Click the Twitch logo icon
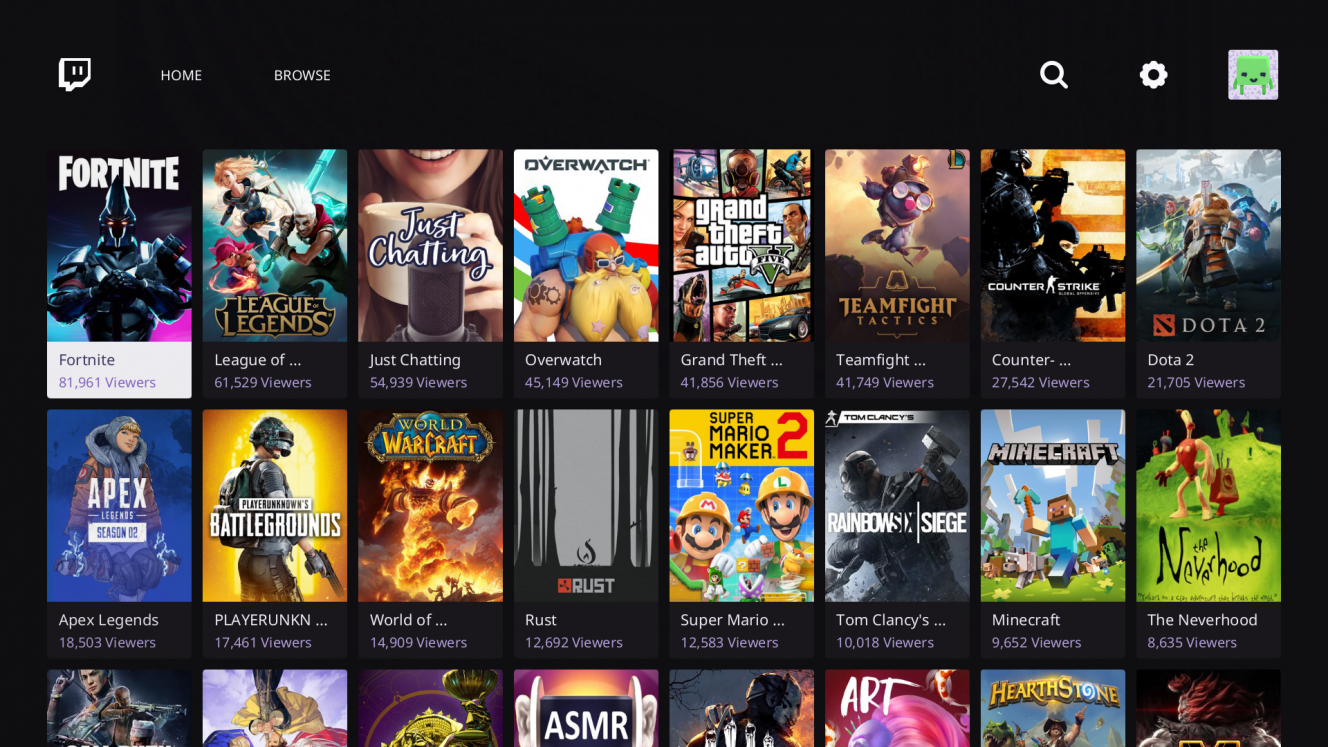 [75, 75]
